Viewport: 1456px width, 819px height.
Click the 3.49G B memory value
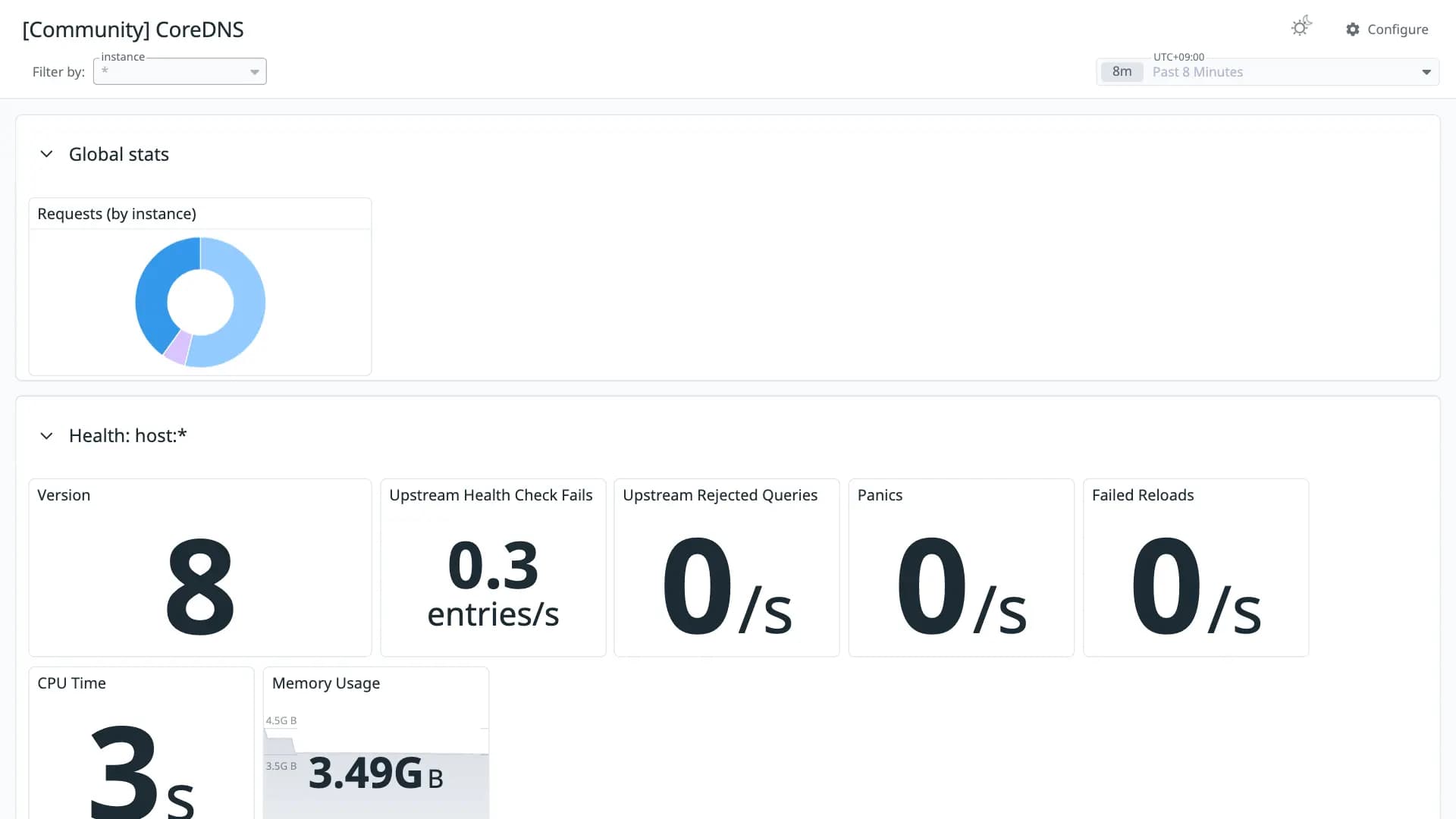(x=376, y=773)
